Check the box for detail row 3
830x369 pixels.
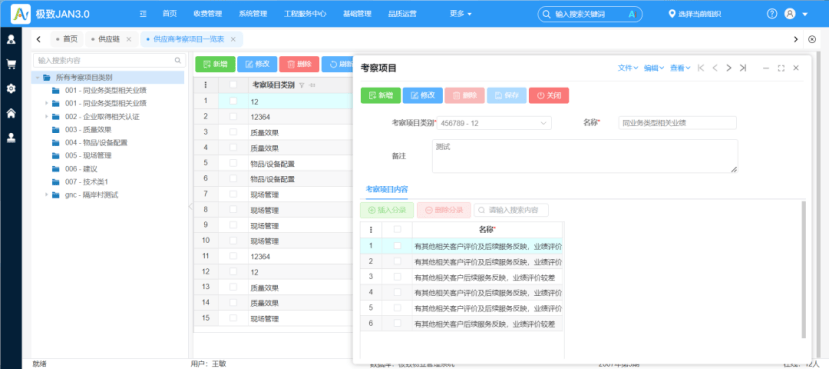tap(397, 276)
